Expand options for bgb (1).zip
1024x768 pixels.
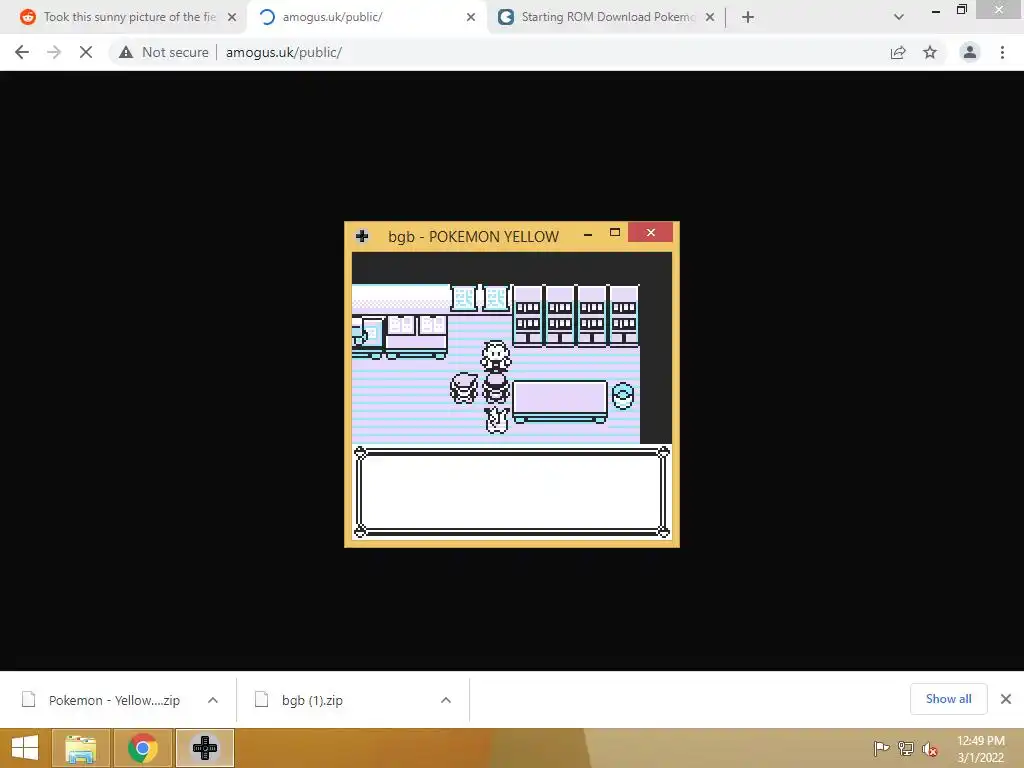446,700
